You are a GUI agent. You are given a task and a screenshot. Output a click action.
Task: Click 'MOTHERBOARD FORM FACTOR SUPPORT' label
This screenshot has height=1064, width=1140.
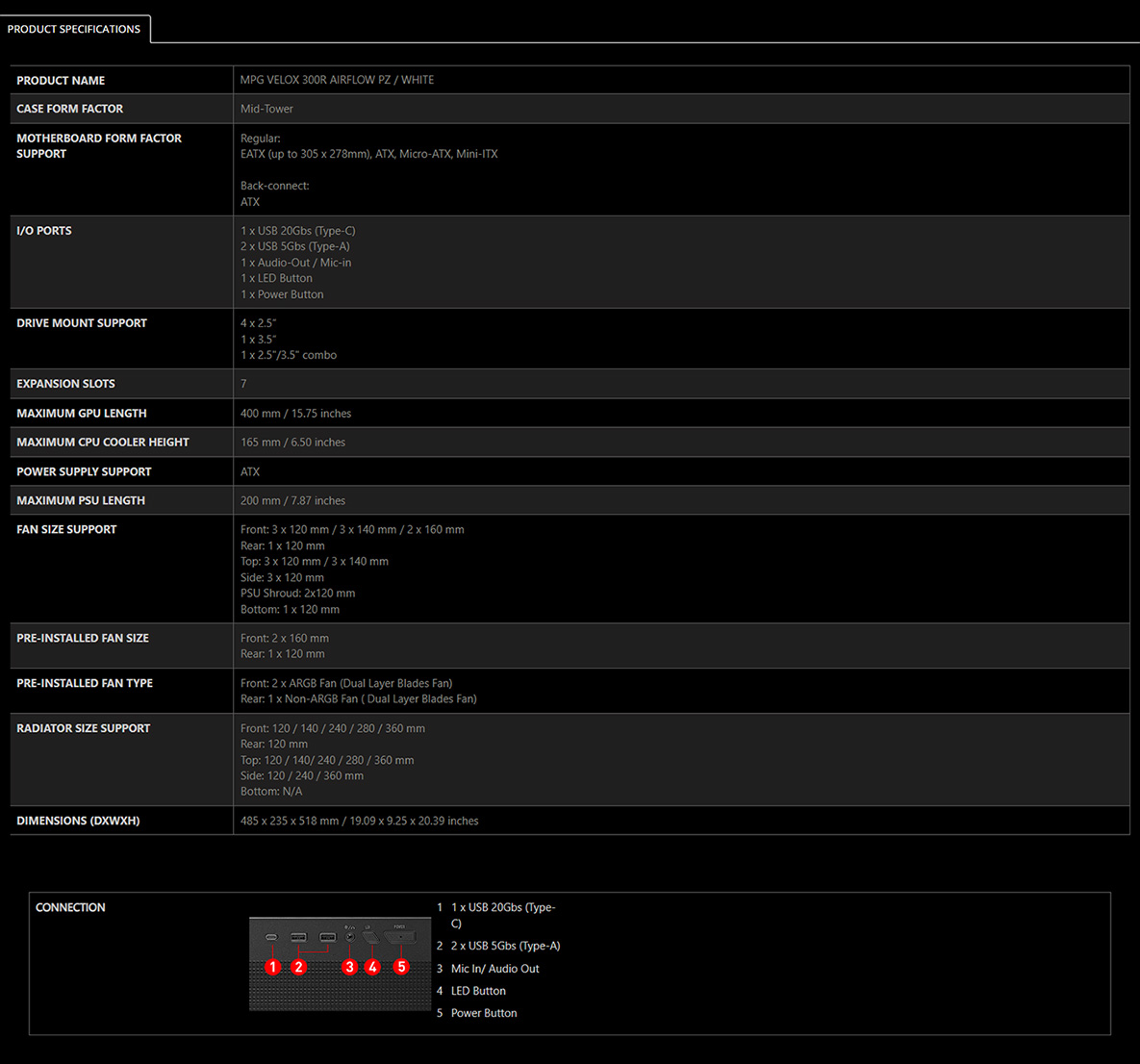99,146
